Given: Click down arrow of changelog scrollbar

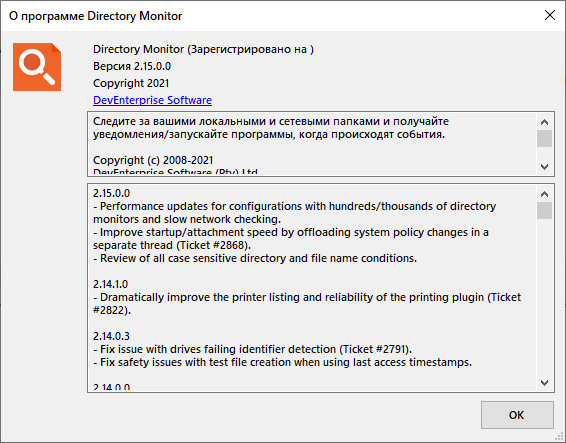Looking at the screenshot, I should click(x=544, y=382).
